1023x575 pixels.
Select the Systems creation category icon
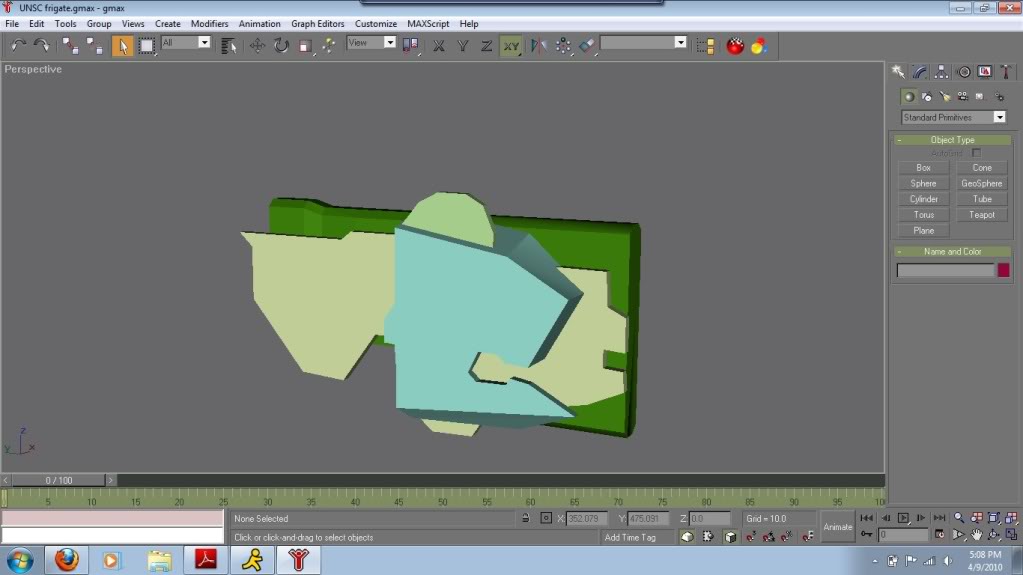tap(999, 97)
